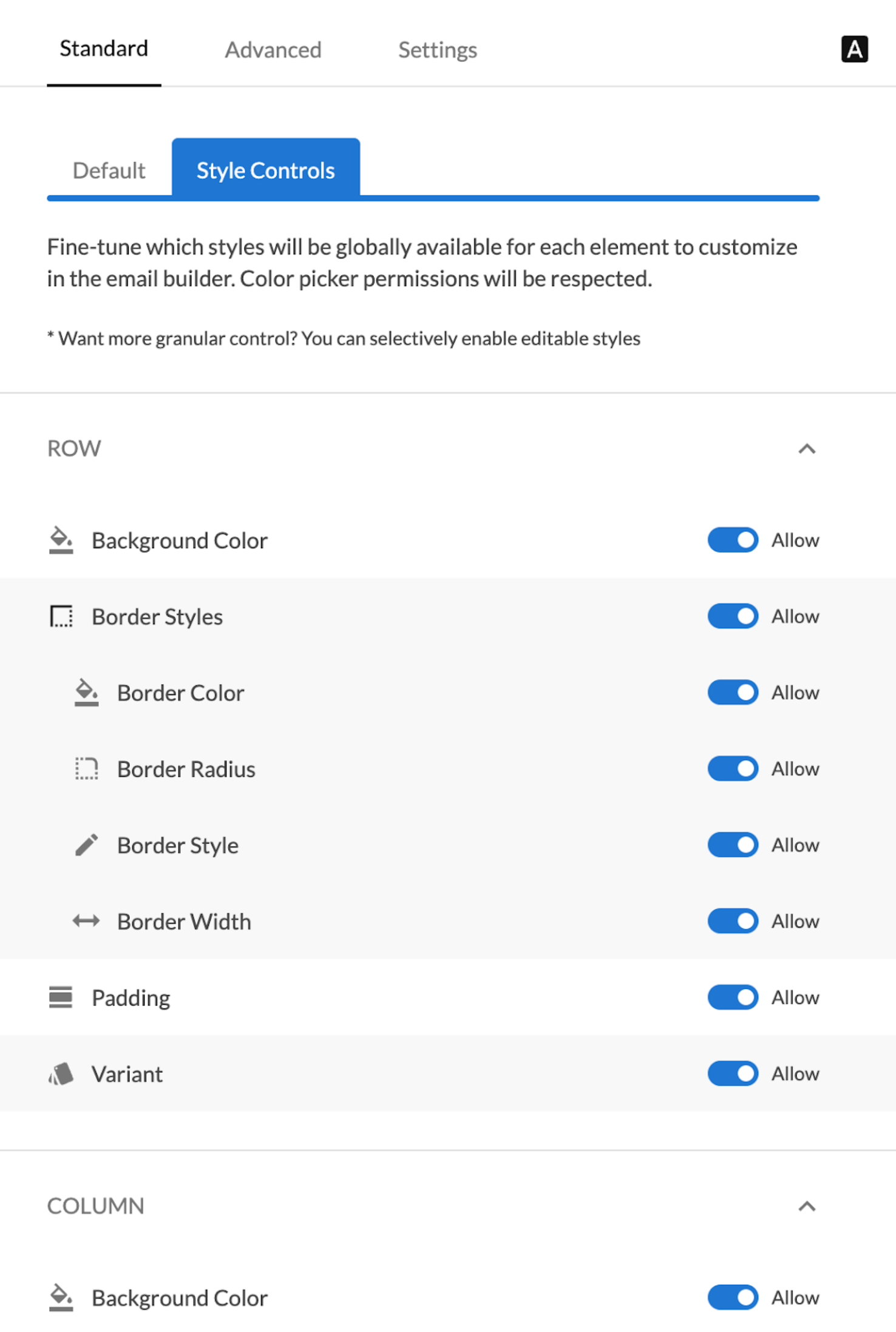Click the Padding lines icon
Viewport: 896px width, 1332px height.
(61, 997)
